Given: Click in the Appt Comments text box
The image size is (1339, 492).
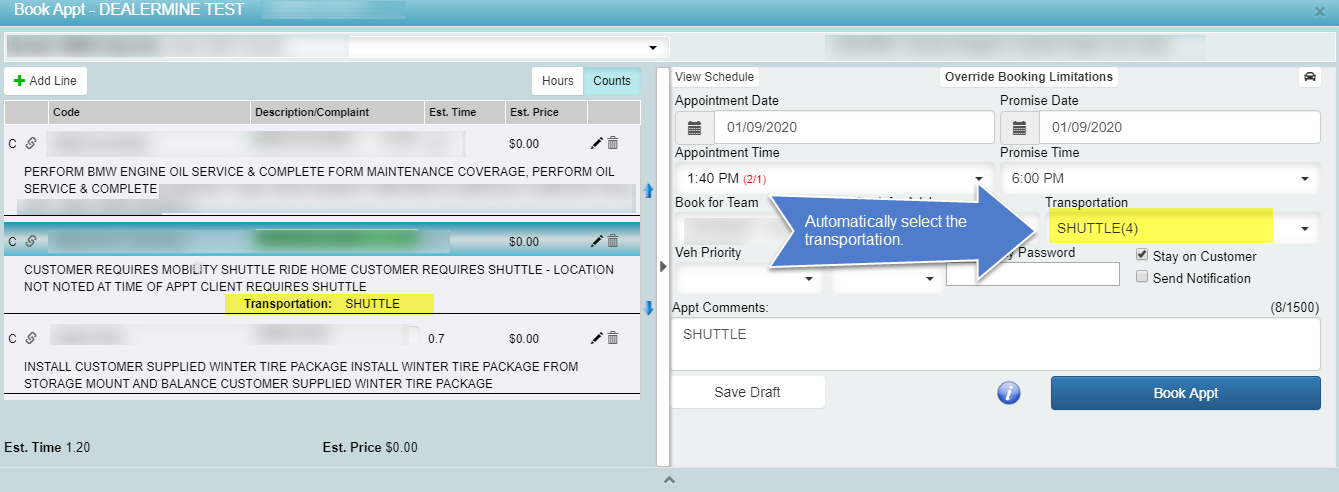Looking at the screenshot, I should (995, 345).
